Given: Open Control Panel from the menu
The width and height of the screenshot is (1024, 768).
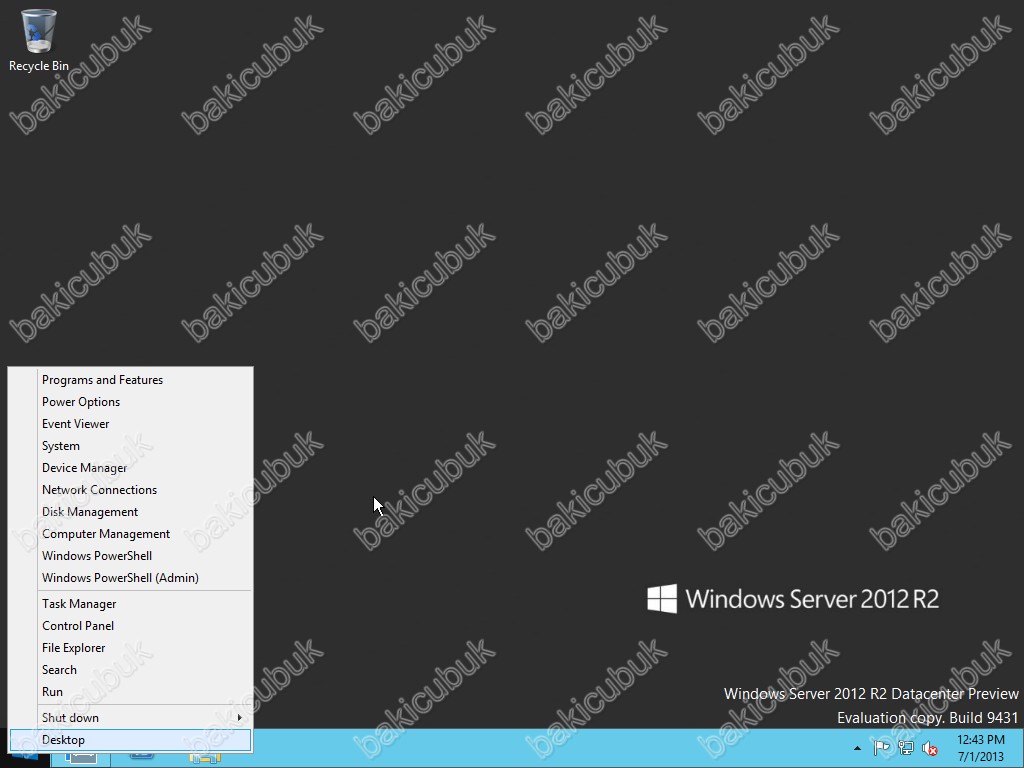Looking at the screenshot, I should pos(131,626).
